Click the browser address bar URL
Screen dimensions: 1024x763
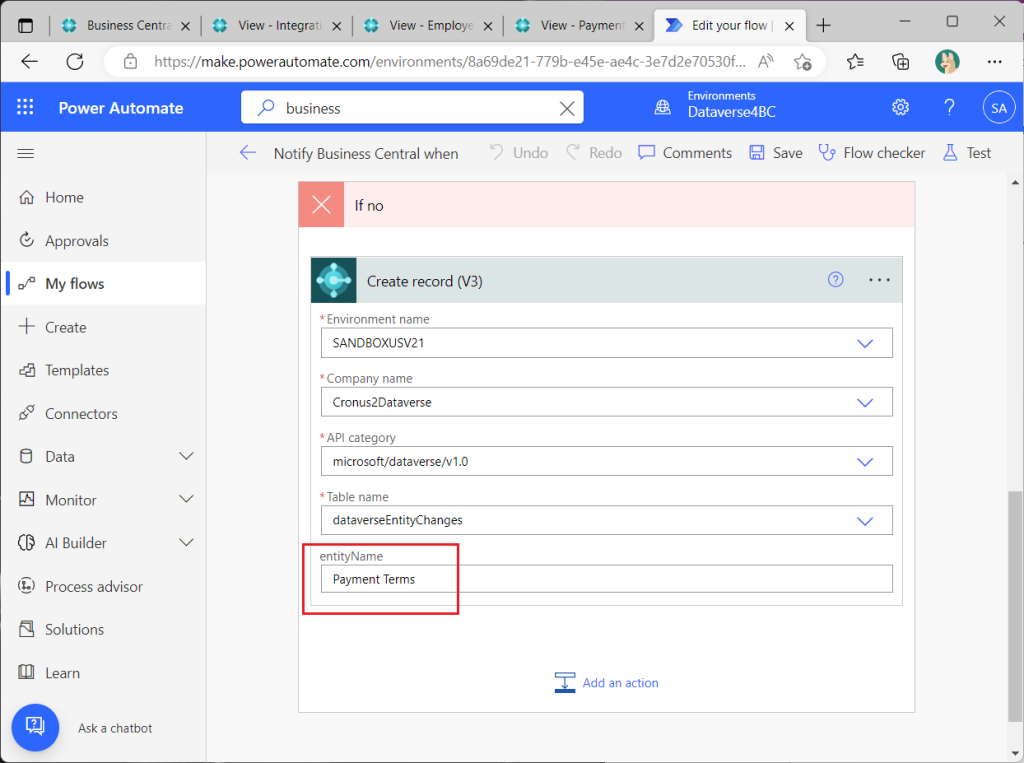[x=449, y=62]
